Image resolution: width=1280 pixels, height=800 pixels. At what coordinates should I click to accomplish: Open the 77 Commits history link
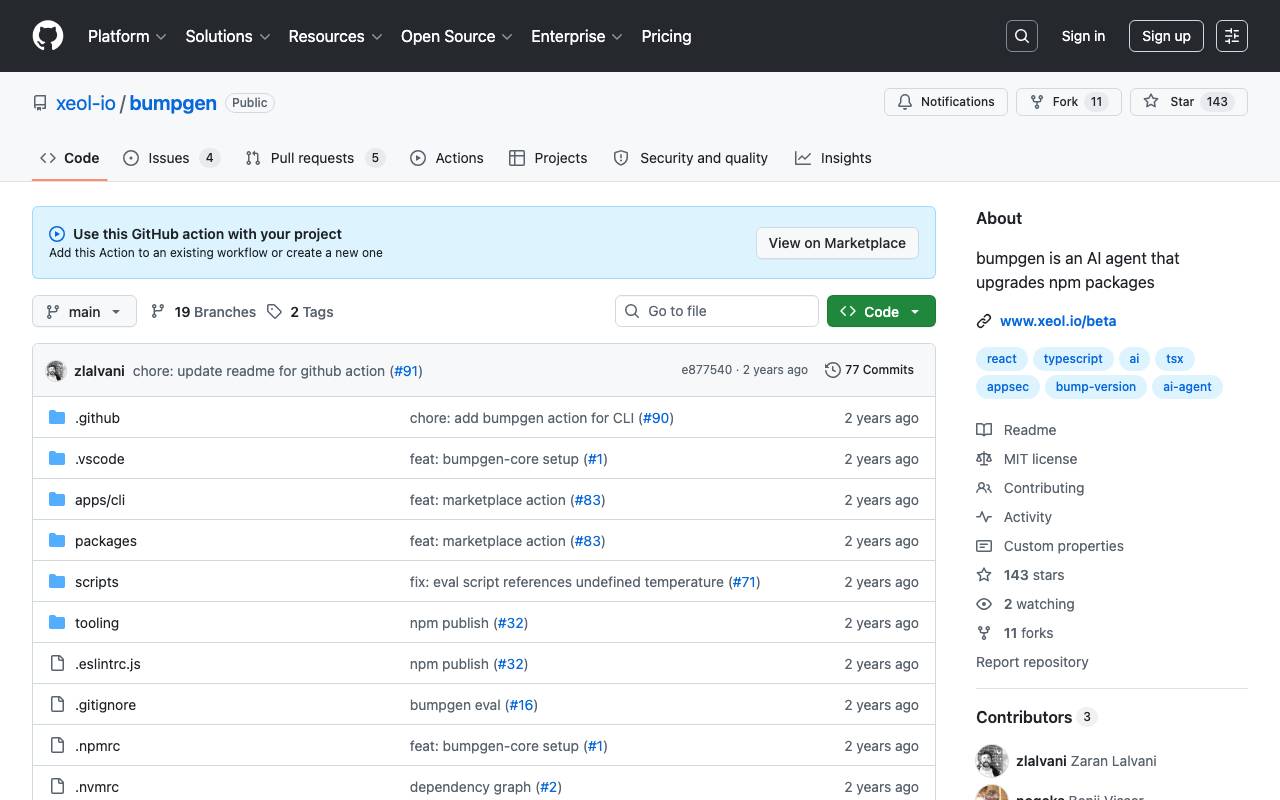tap(869, 370)
